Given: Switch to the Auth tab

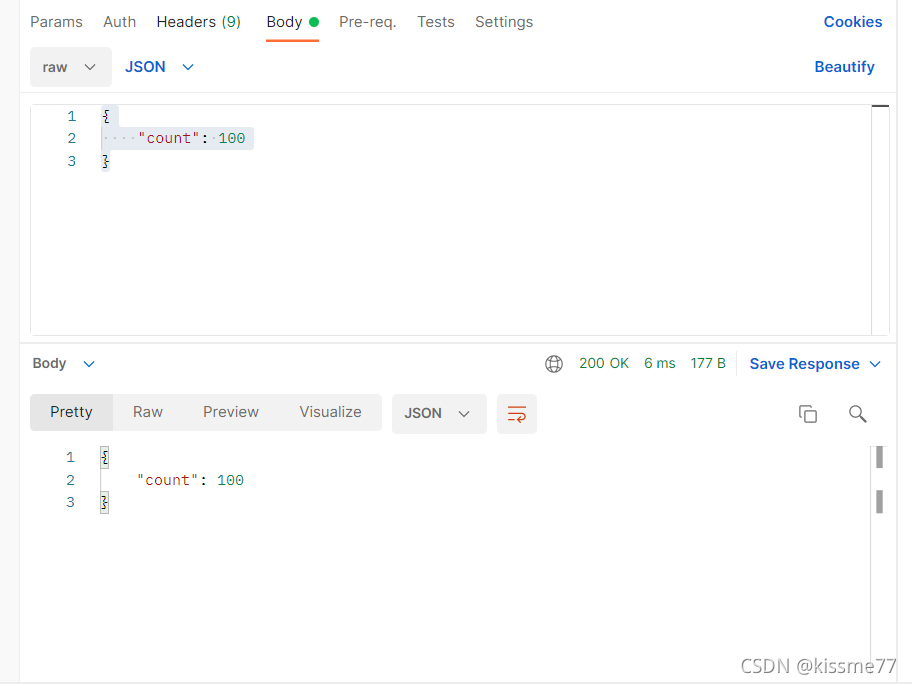Looking at the screenshot, I should click(119, 22).
